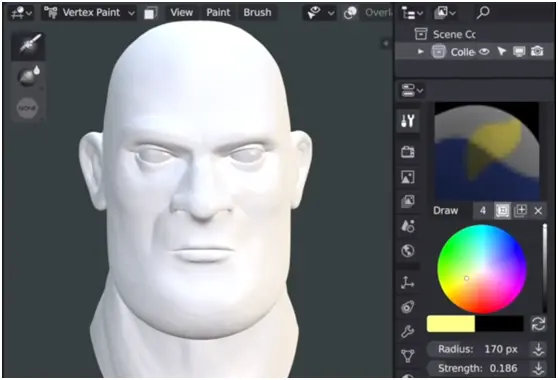Click the yellow primary color swatch
Viewport: 558px width, 380px height.
point(451,324)
